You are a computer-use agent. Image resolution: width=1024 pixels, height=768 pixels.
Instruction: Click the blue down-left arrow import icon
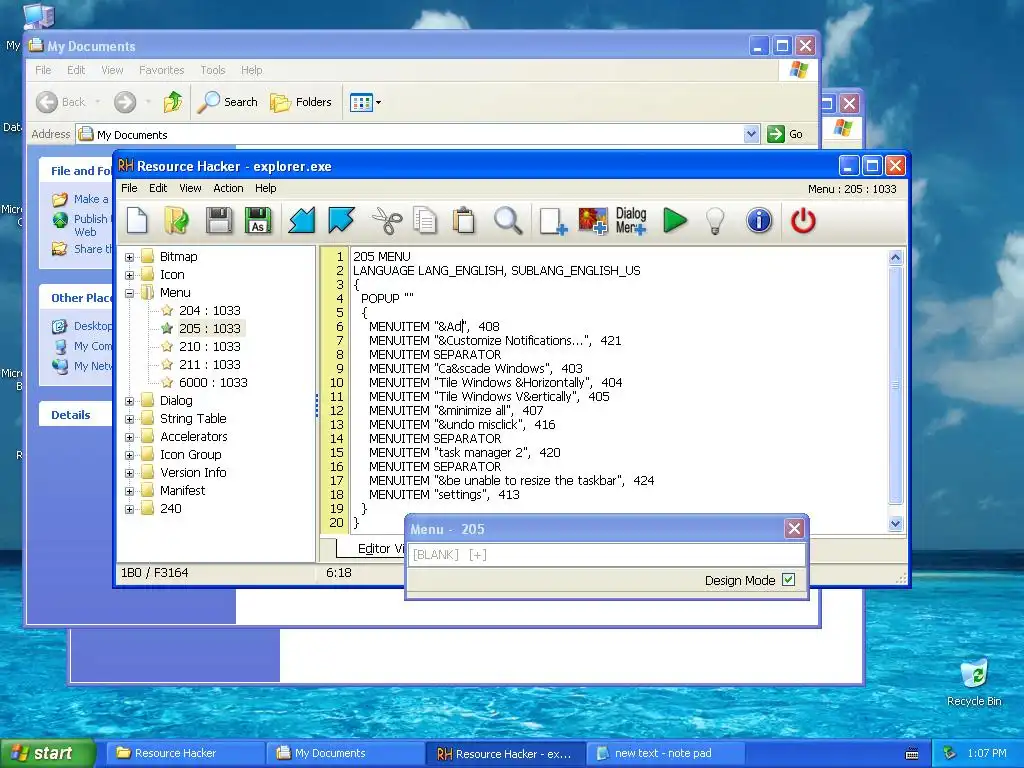[302, 221]
